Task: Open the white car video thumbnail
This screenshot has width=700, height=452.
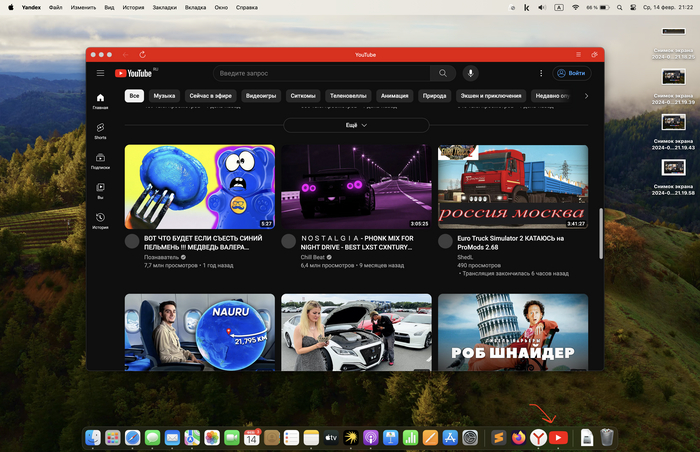Action: 356,332
